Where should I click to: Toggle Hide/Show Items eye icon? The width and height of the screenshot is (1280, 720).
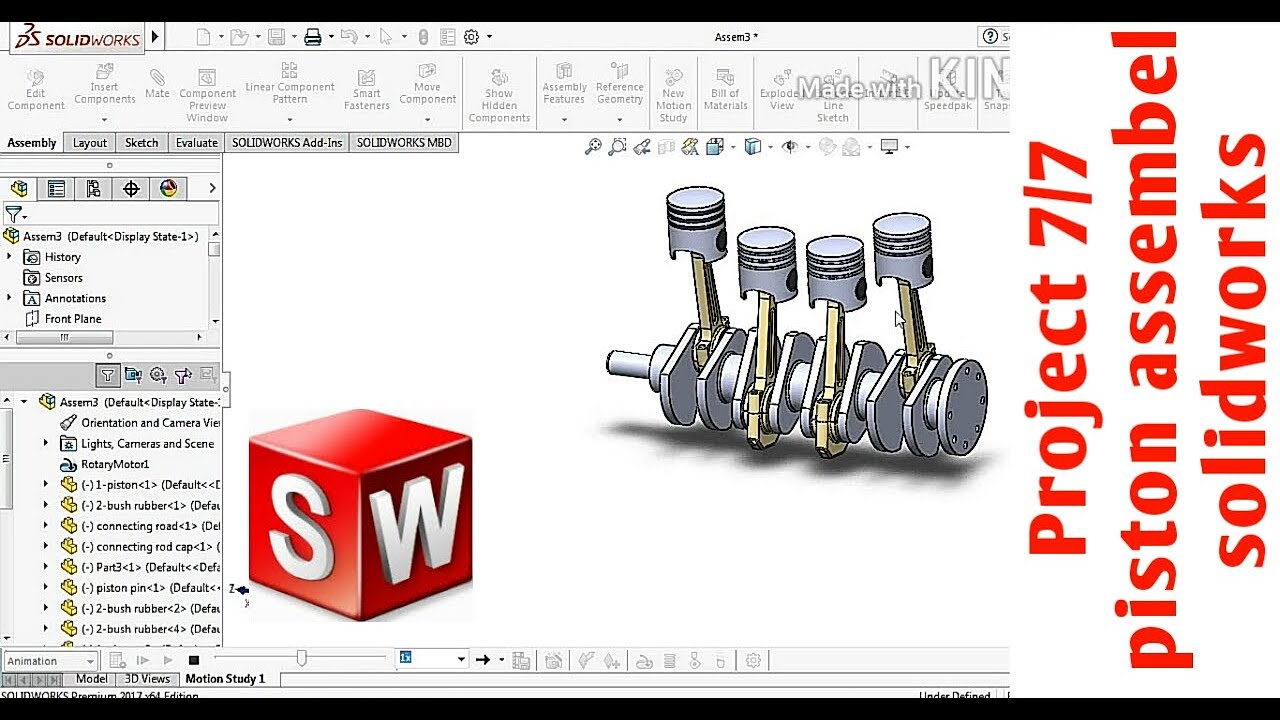pyautogui.click(x=789, y=147)
